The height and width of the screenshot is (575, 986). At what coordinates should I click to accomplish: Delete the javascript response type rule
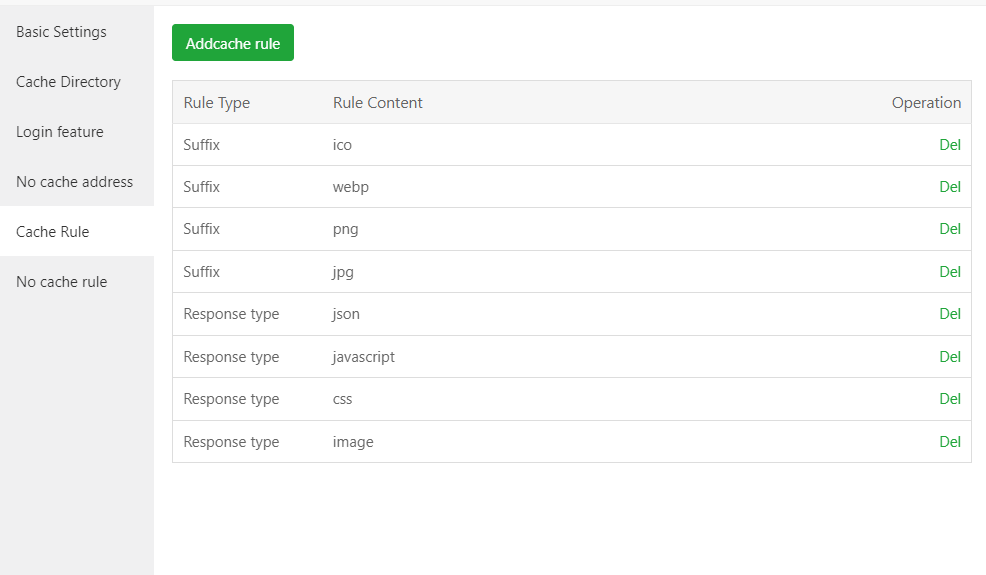(949, 357)
